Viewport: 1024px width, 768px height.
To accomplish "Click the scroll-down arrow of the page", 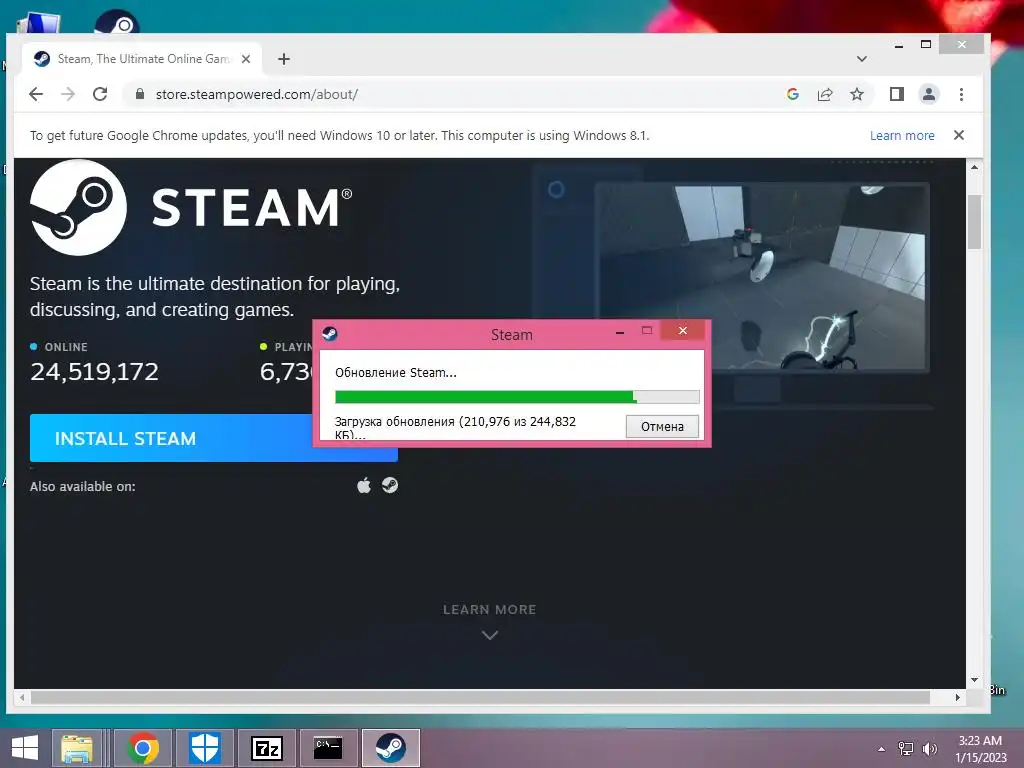I will [974, 680].
